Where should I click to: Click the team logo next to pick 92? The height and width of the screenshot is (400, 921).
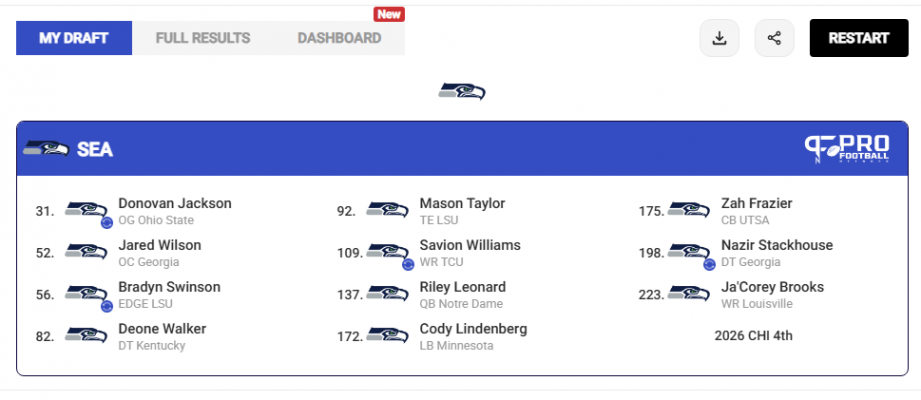click(387, 210)
